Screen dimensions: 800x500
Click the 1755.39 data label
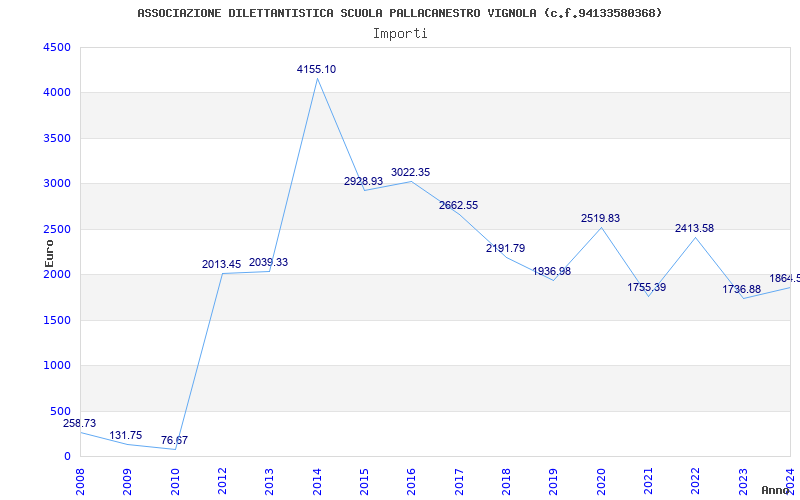point(646,287)
